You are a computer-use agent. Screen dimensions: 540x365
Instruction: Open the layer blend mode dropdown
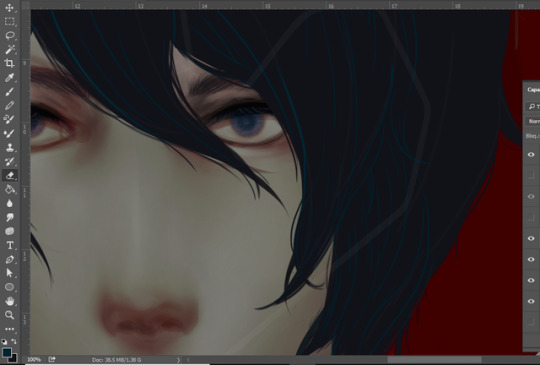coord(533,121)
